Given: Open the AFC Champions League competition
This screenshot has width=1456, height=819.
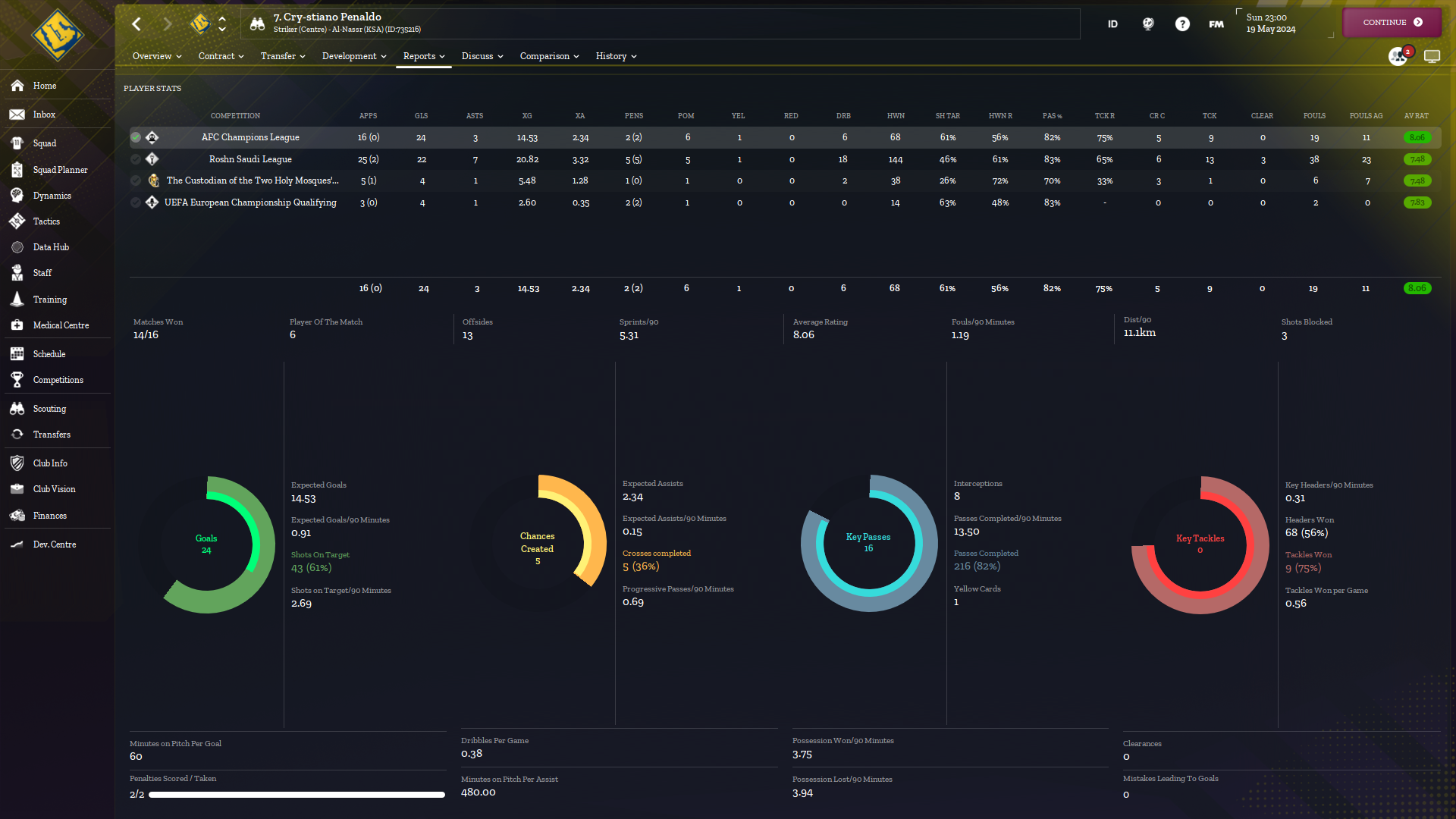Looking at the screenshot, I should [x=250, y=137].
